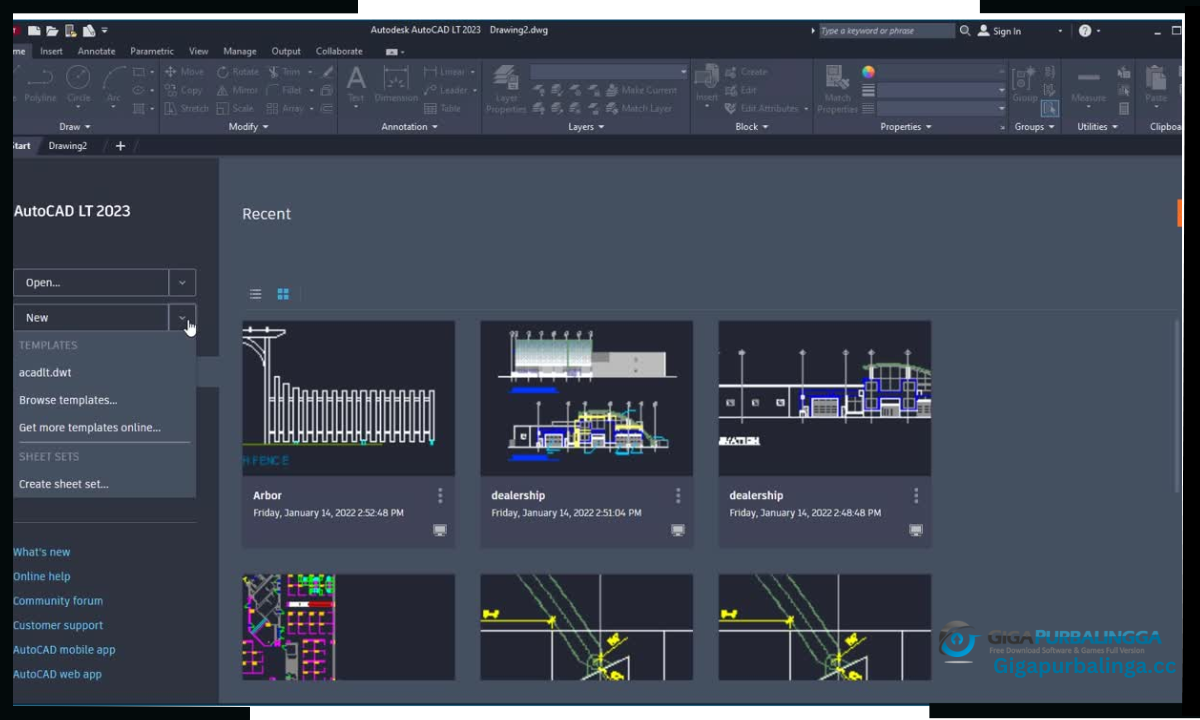1200x720 pixels.
Task: Open the Parametric ribbon tab
Action: point(152,51)
